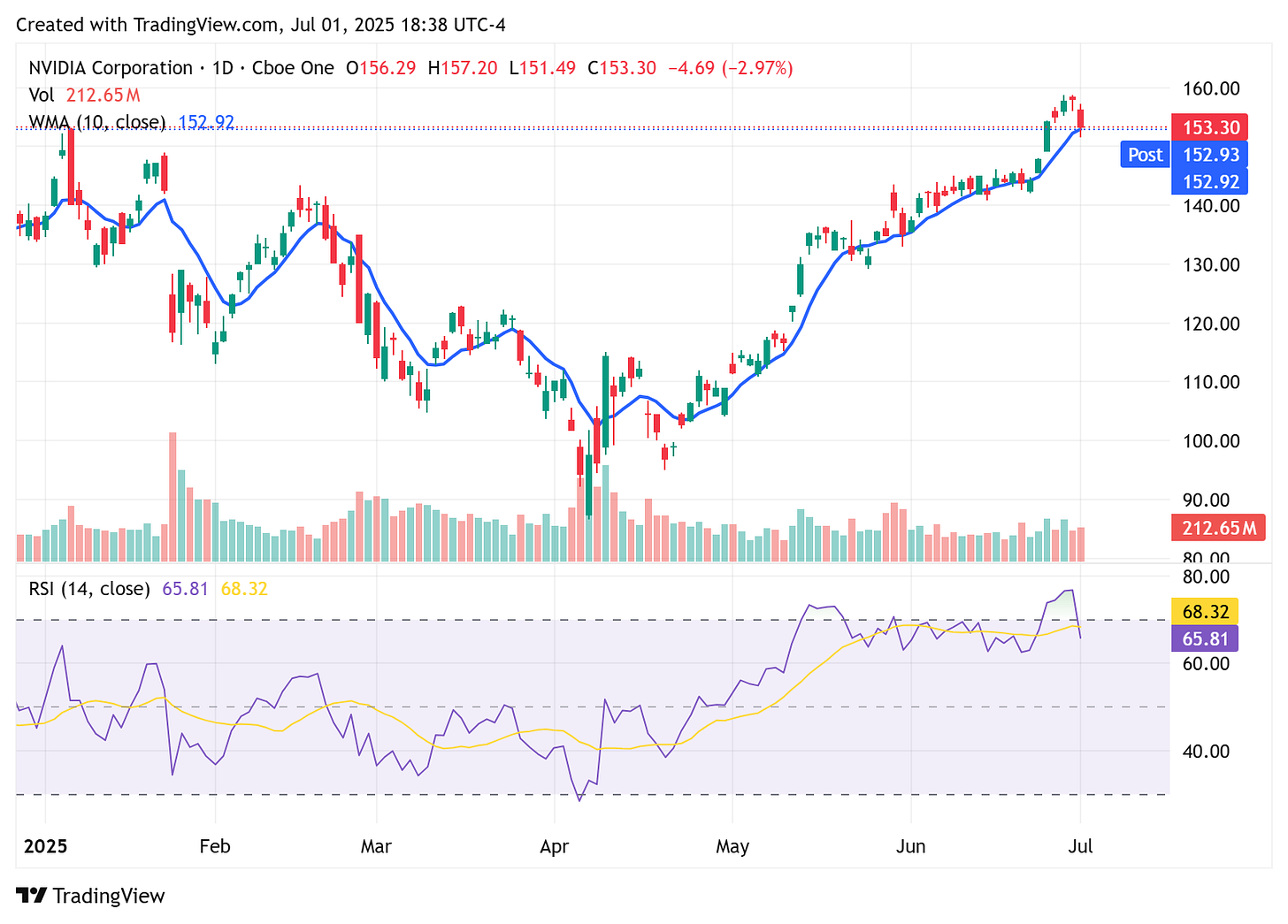Screen dimensions: 1288x924
Task: Click 'Jul' on the time axis
Action: point(1081,846)
